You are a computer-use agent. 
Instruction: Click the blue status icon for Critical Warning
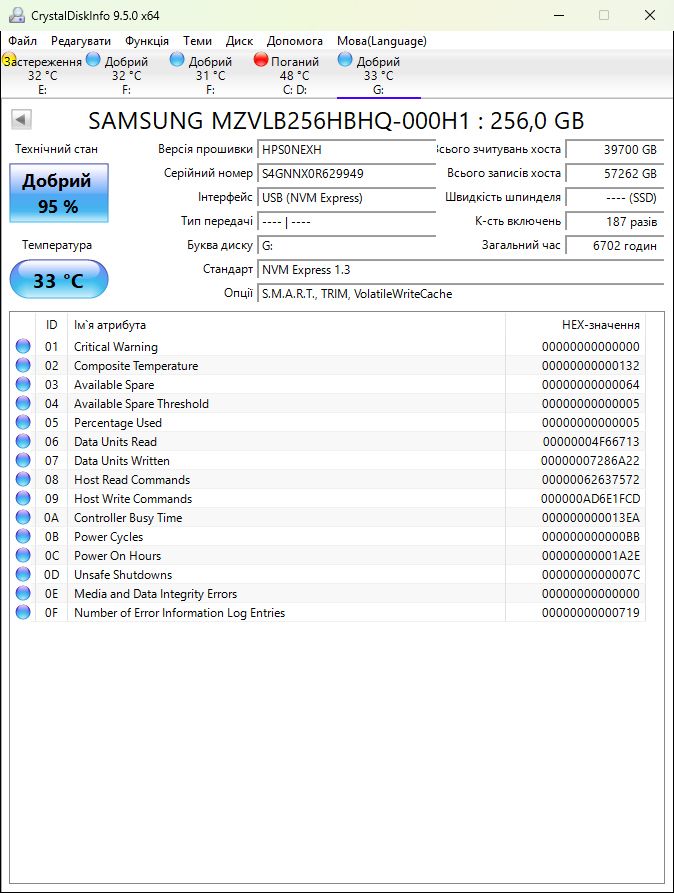pos(23,346)
